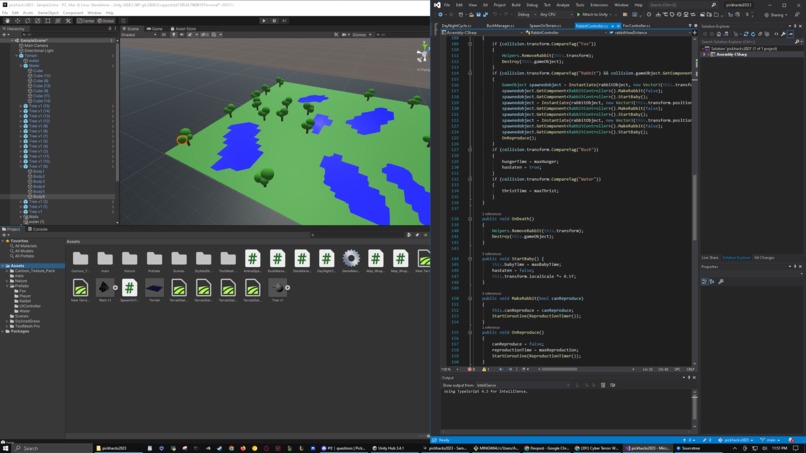This screenshot has width=806, height=453.
Task: Switch to the Game tab in Unity
Action: click(x=155, y=29)
